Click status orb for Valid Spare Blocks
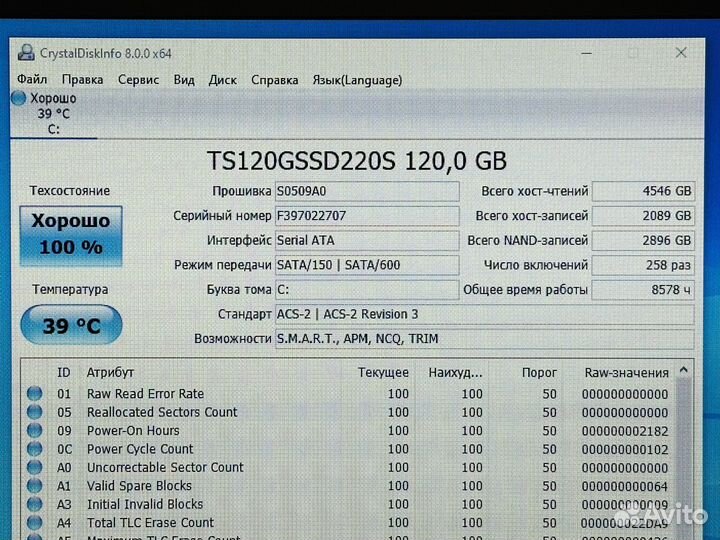720x540 pixels. [34, 485]
